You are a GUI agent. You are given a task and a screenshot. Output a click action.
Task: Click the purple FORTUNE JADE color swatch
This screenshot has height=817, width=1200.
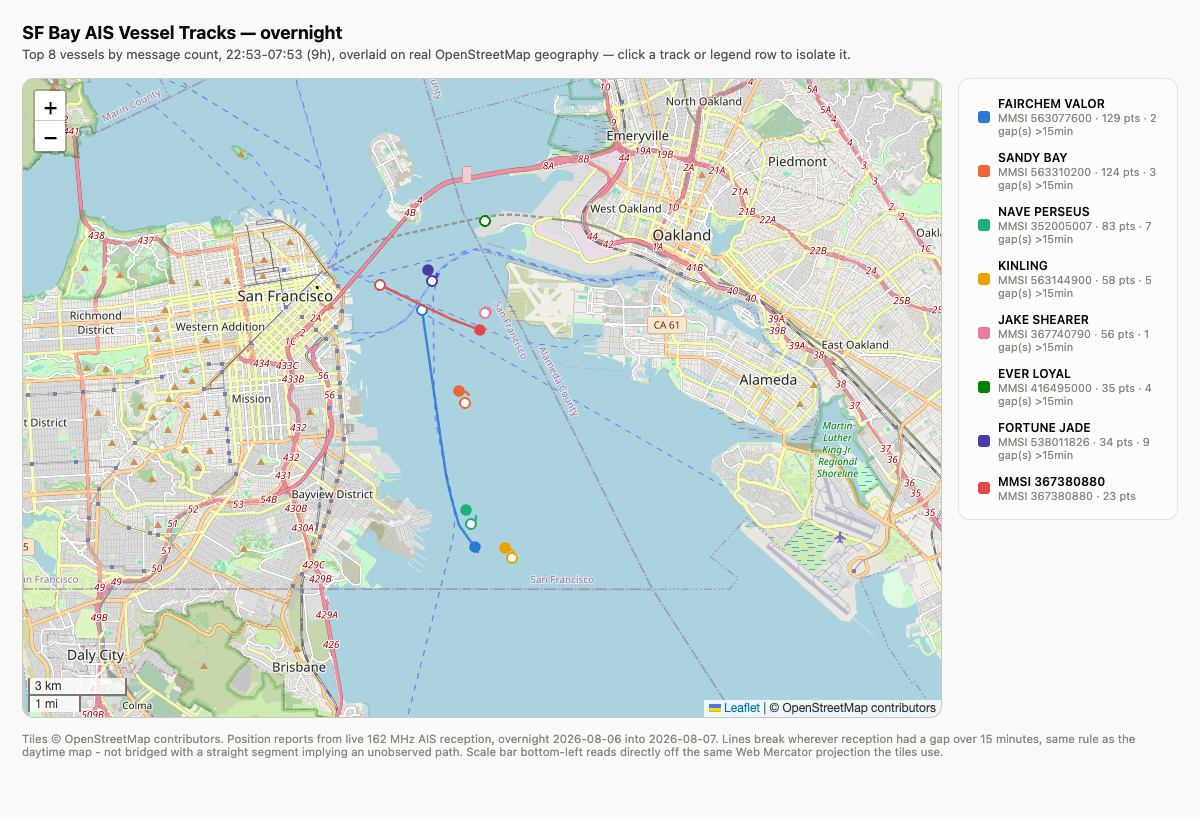pos(984,441)
